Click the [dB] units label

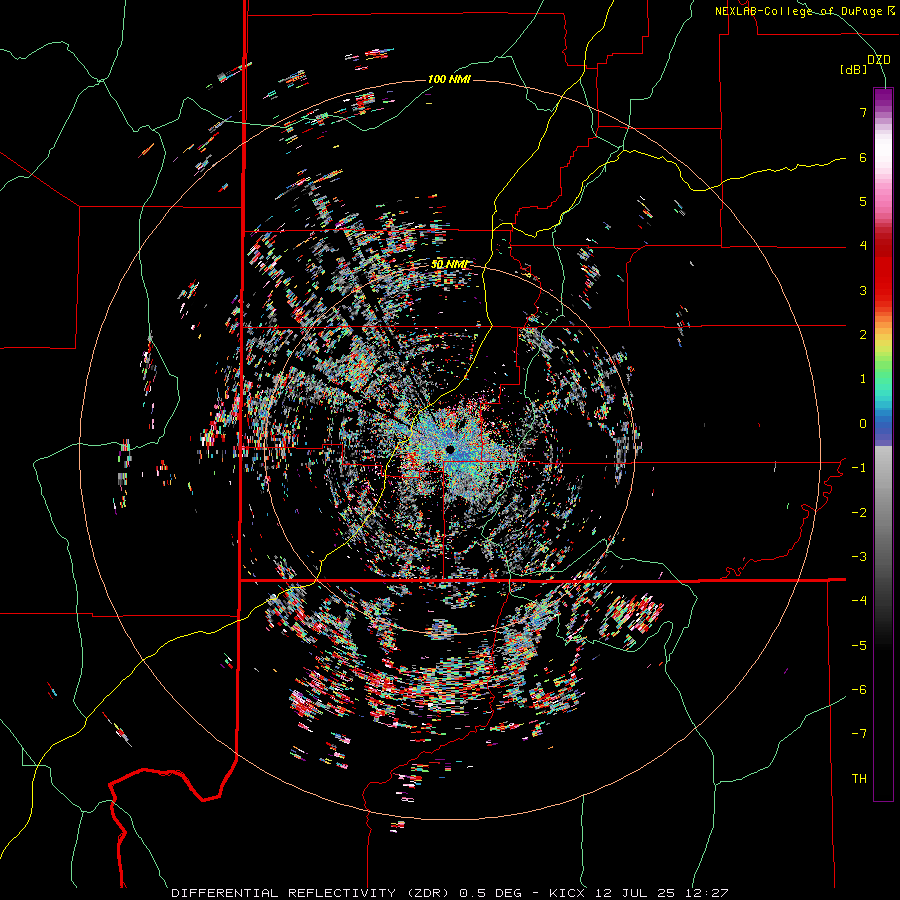click(853, 70)
